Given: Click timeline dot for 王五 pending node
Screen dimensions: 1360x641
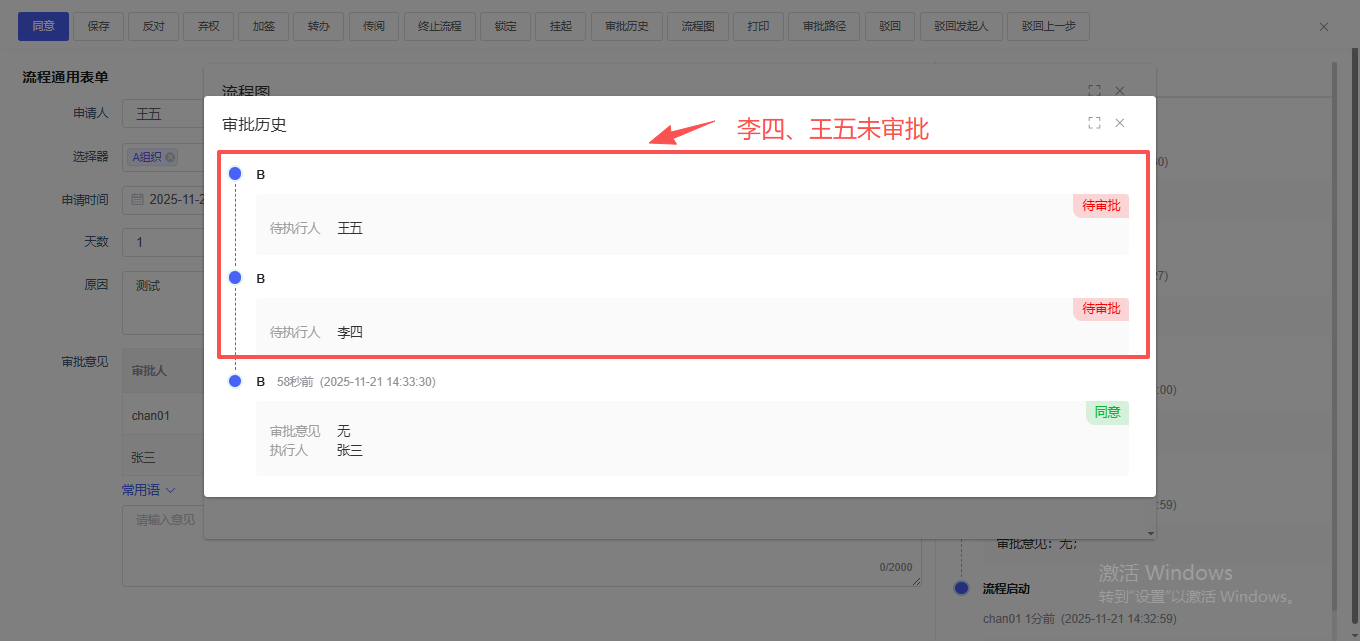Looking at the screenshot, I should tap(235, 174).
